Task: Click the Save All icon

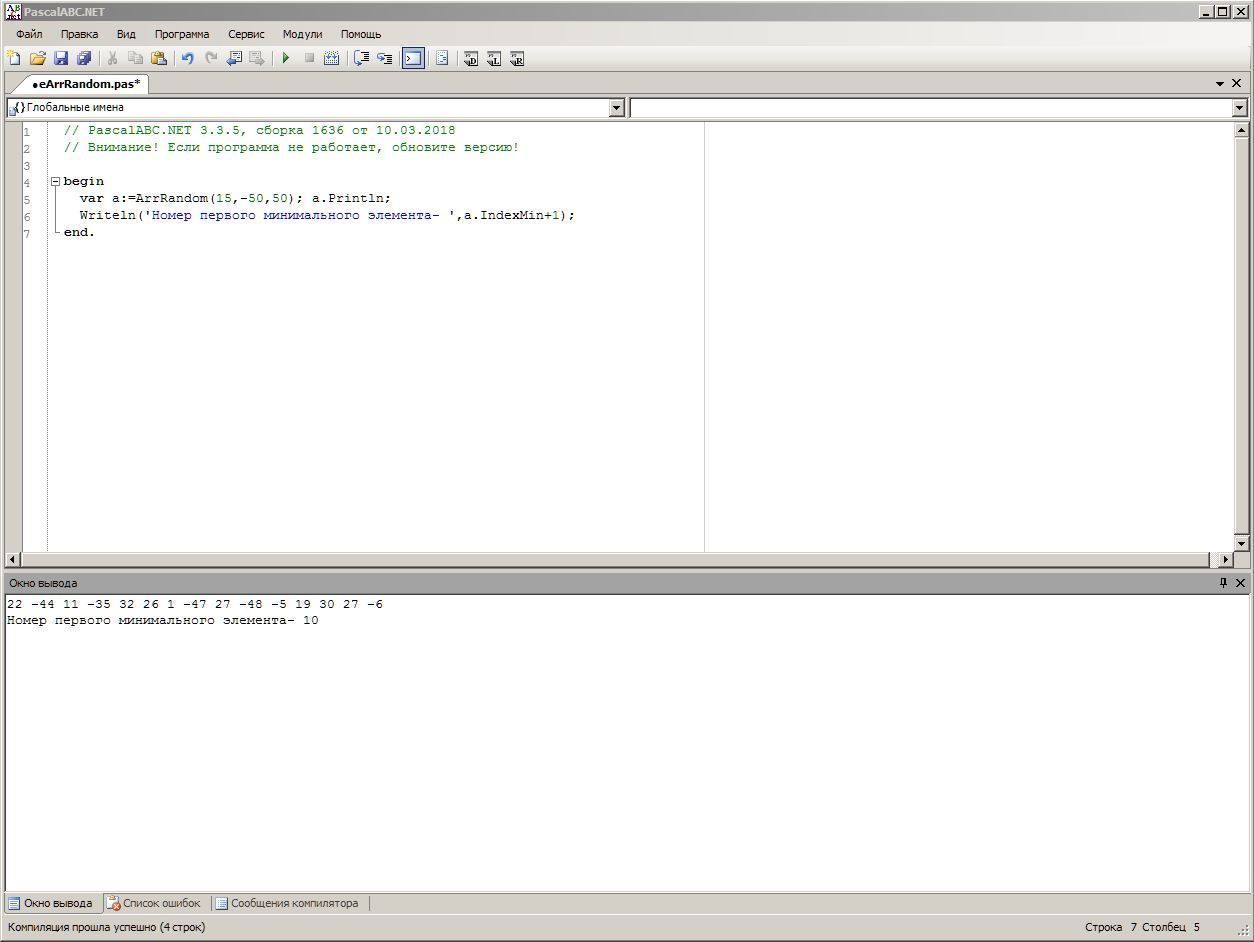Action: [84, 59]
